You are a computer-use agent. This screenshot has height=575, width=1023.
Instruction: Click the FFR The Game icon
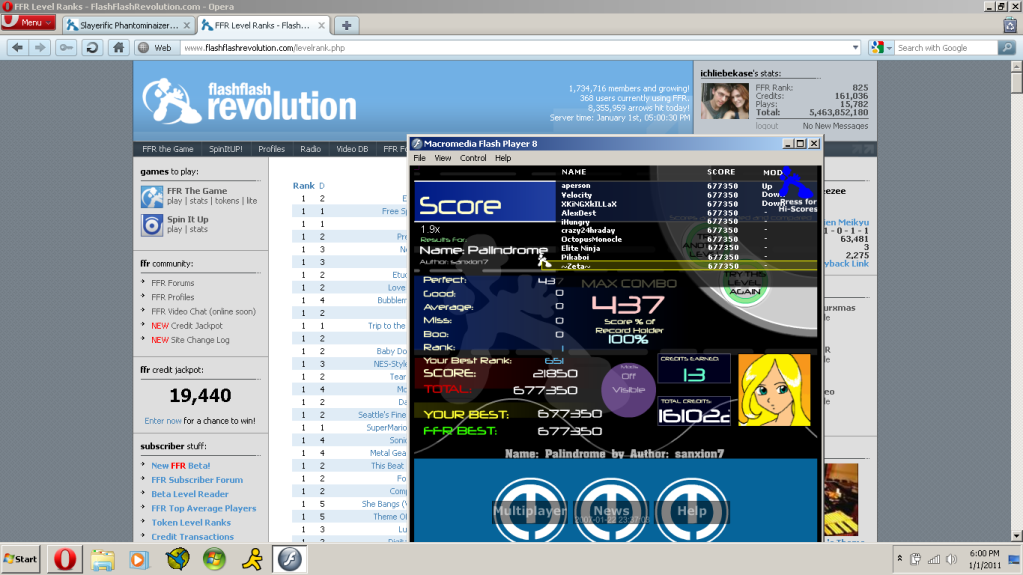tap(151, 196)
